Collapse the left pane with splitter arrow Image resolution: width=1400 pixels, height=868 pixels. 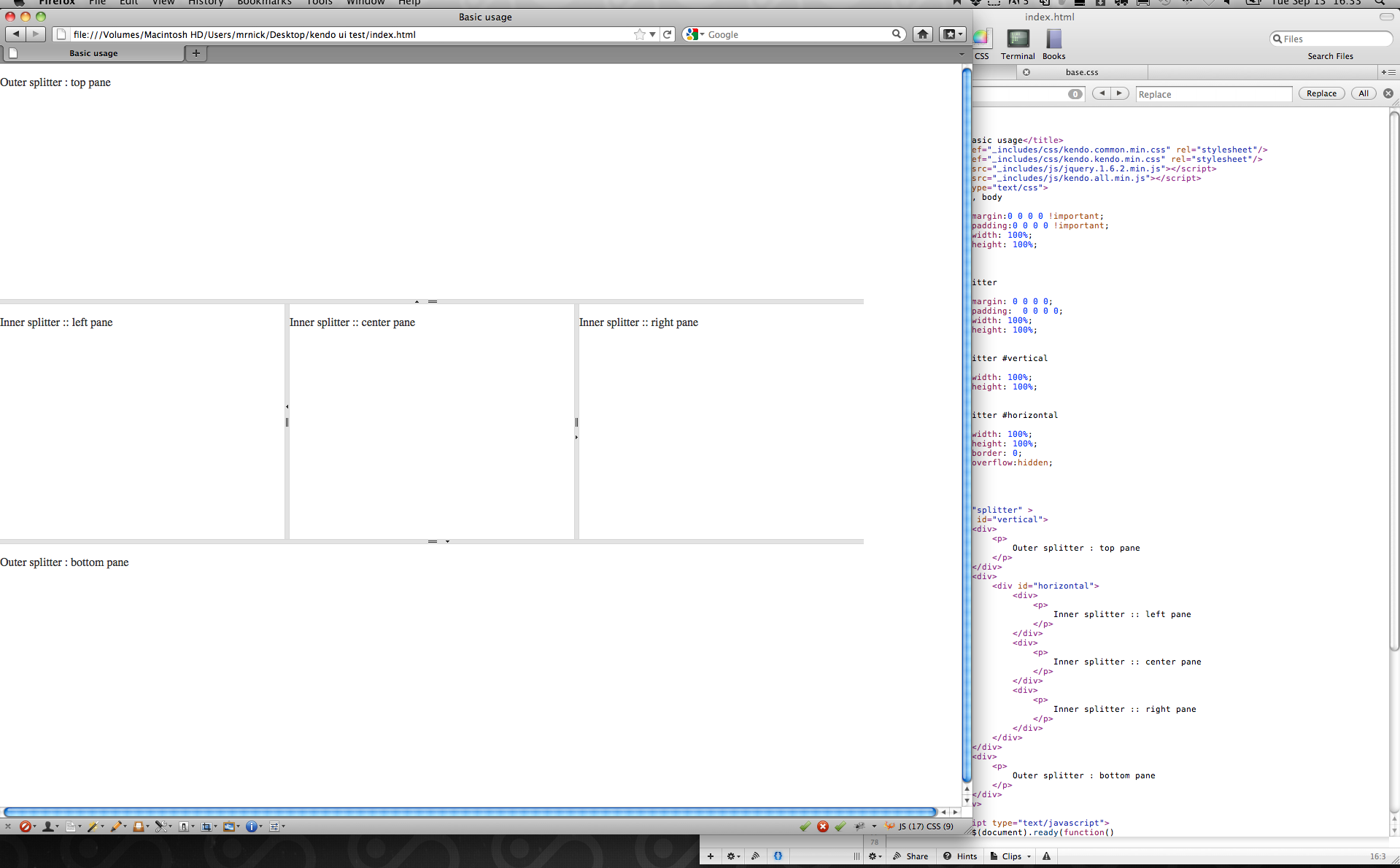(x=287, y=406)
